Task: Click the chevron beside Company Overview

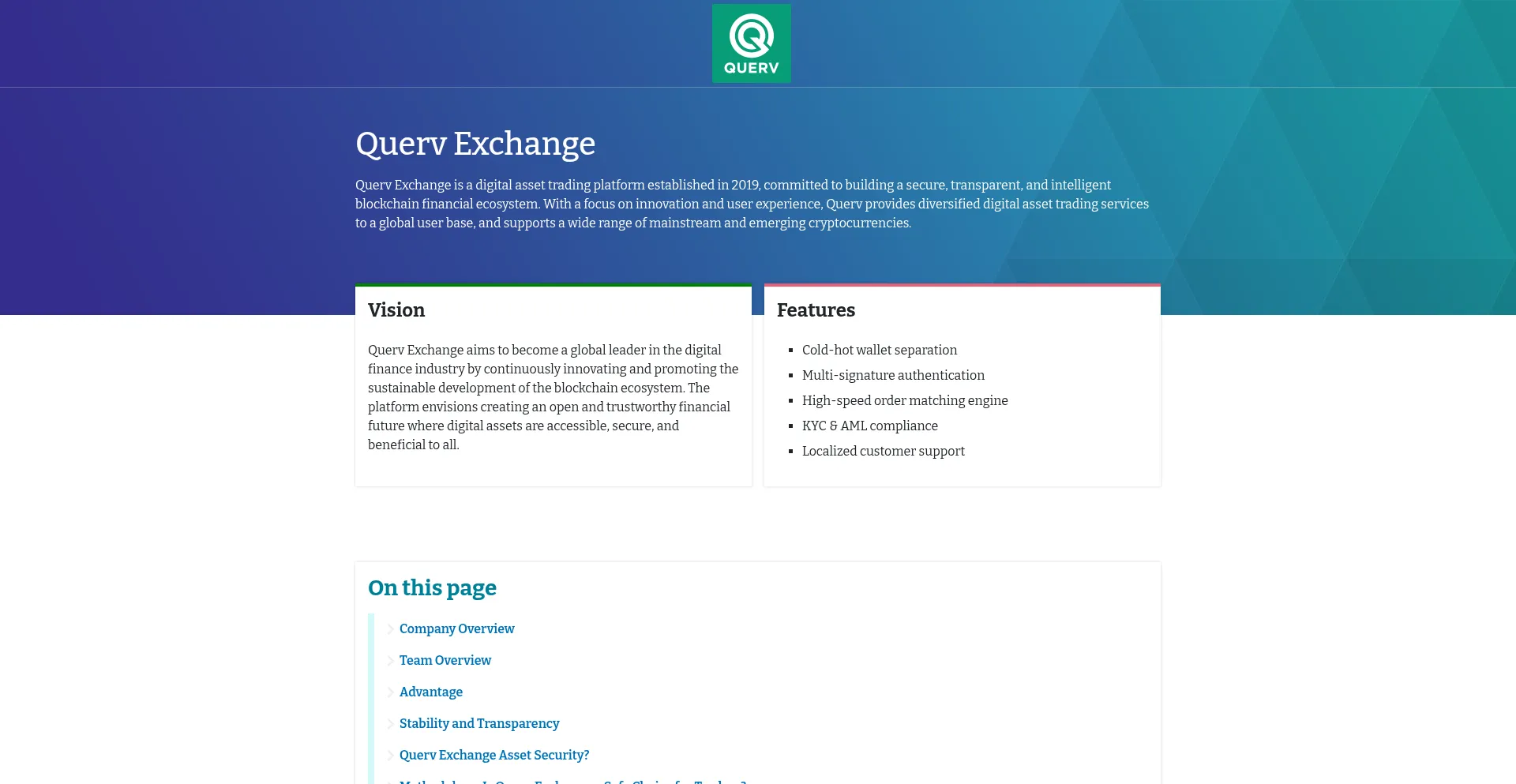Action: point(390,629)
